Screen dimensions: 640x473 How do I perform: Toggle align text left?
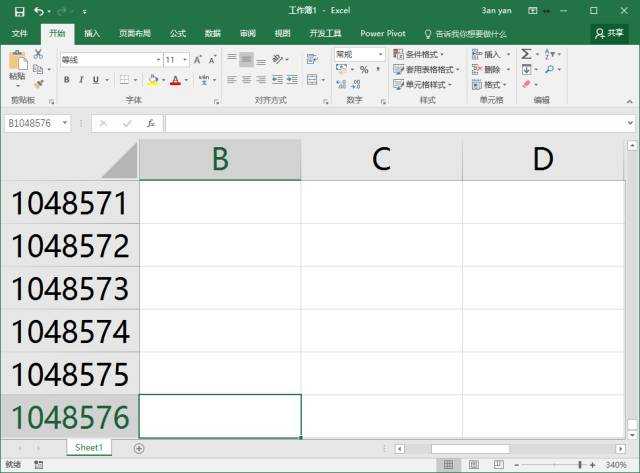click(231, 80)
